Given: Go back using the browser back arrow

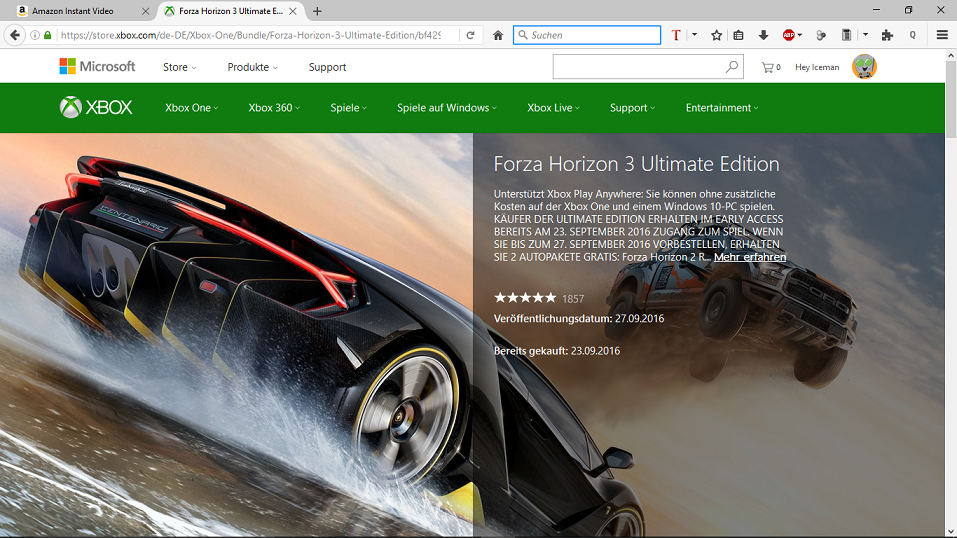Looking at the screenshot, I should (15, 35).
